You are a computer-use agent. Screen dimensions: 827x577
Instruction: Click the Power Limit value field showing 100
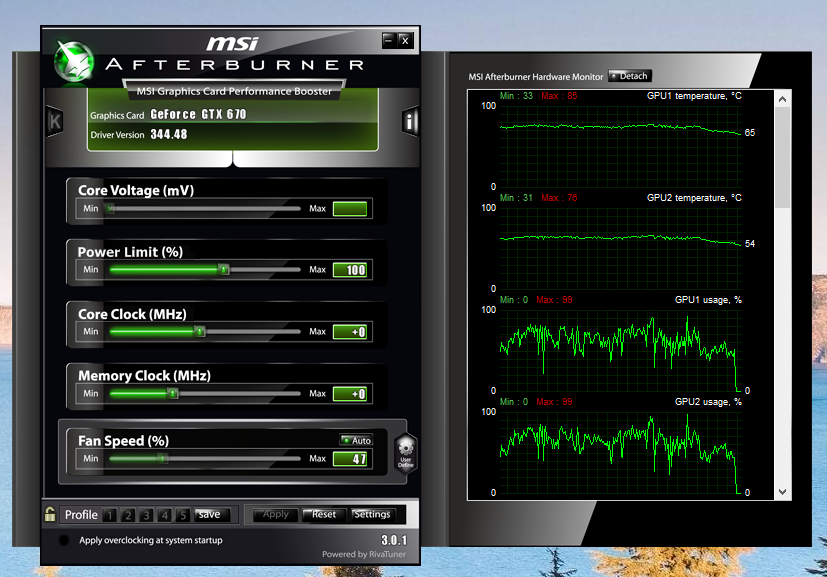[350, 270]
